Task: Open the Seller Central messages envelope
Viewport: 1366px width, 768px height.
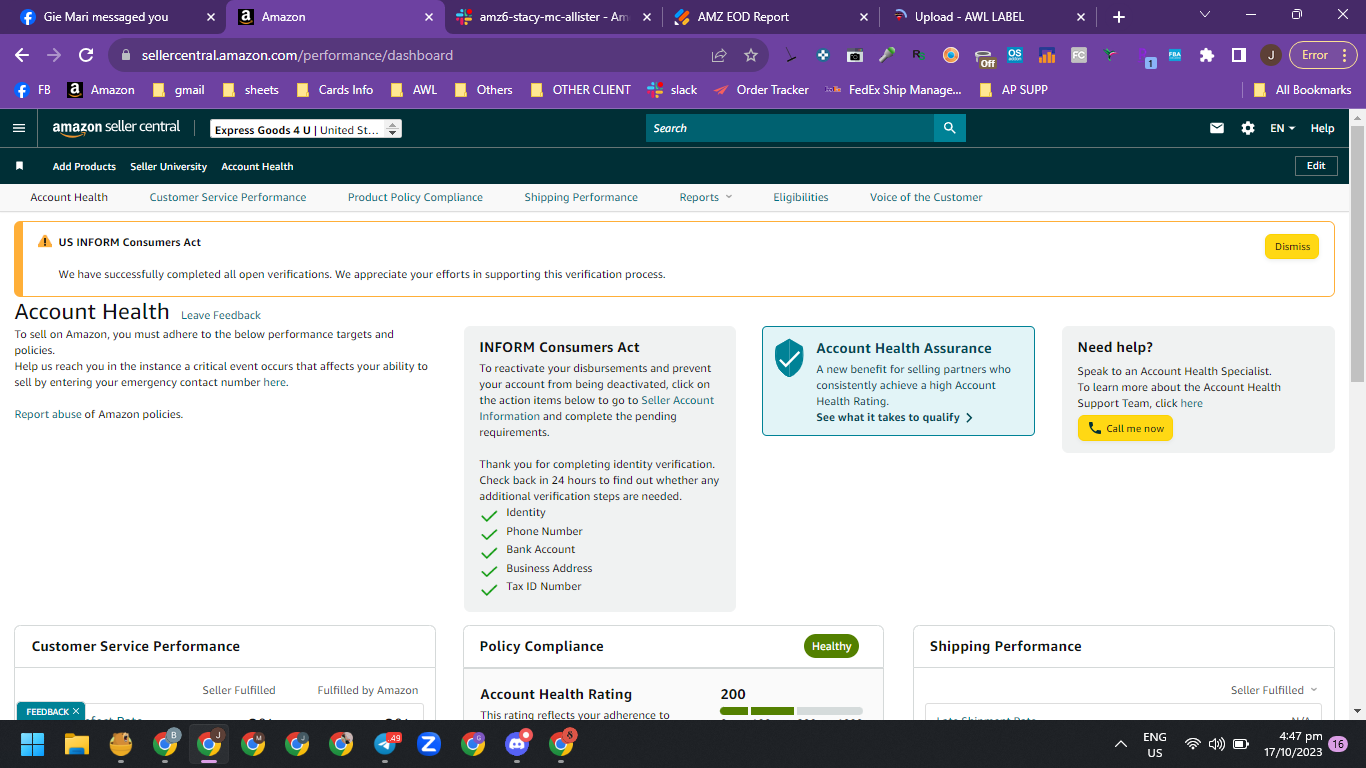Action: [1217, 128]
